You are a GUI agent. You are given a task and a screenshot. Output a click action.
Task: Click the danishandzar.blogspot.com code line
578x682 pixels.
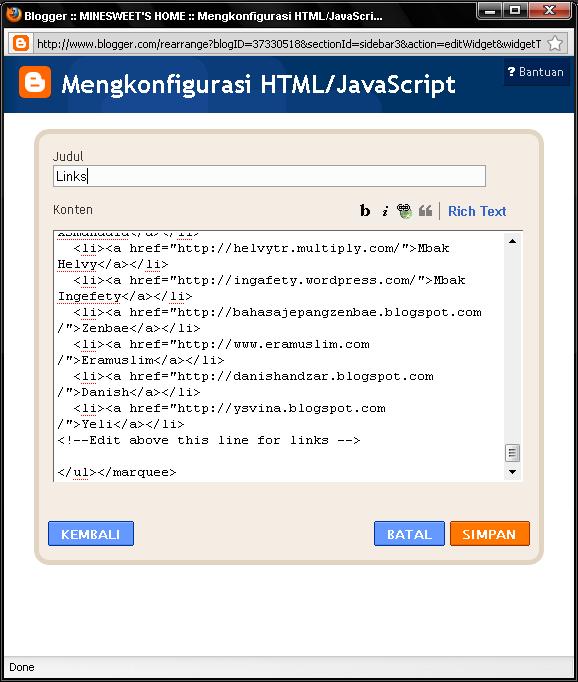(254, 377)
